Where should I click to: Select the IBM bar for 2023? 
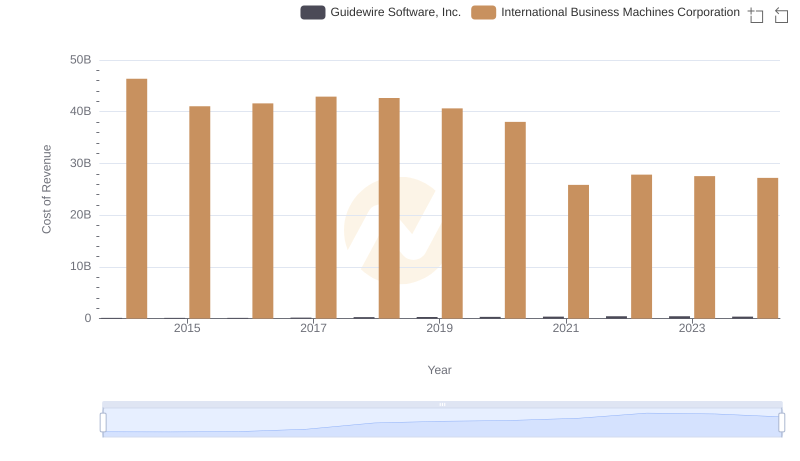[x=705, y=247]
